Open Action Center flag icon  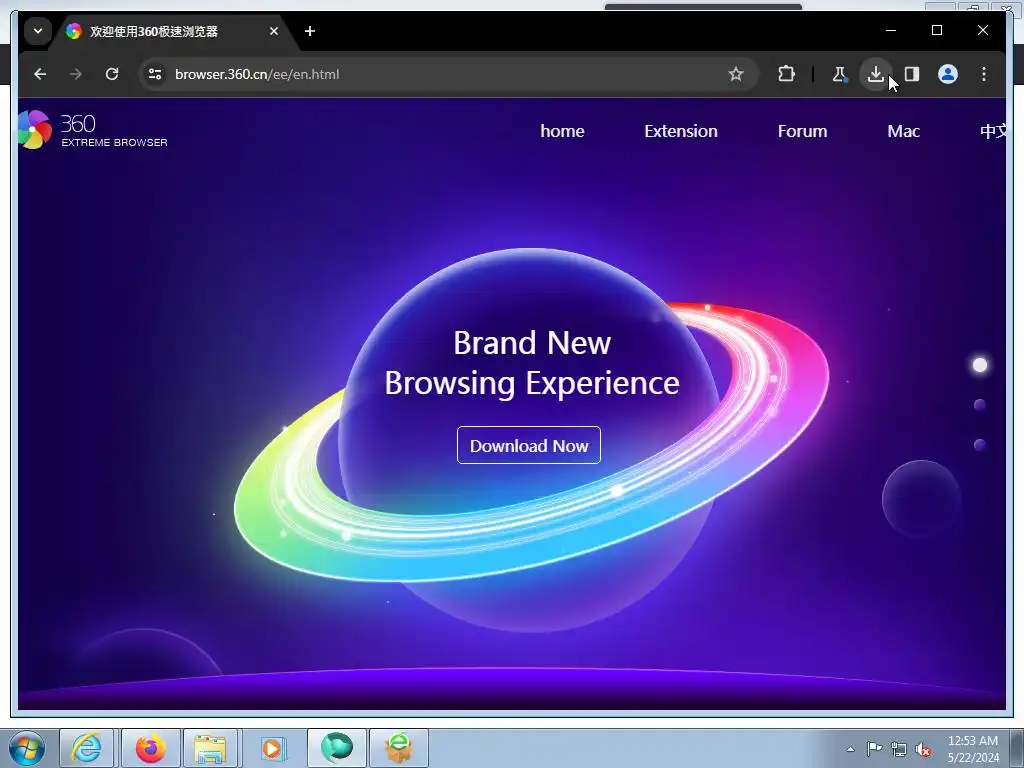(x=874, y=748)
